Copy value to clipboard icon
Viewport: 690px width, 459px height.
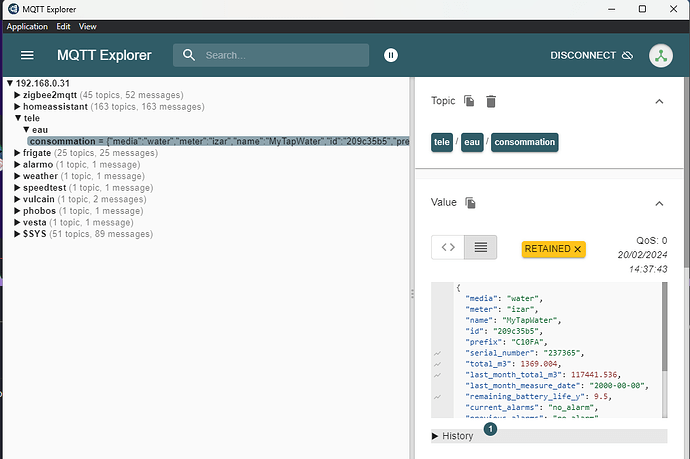coord(470,202)
